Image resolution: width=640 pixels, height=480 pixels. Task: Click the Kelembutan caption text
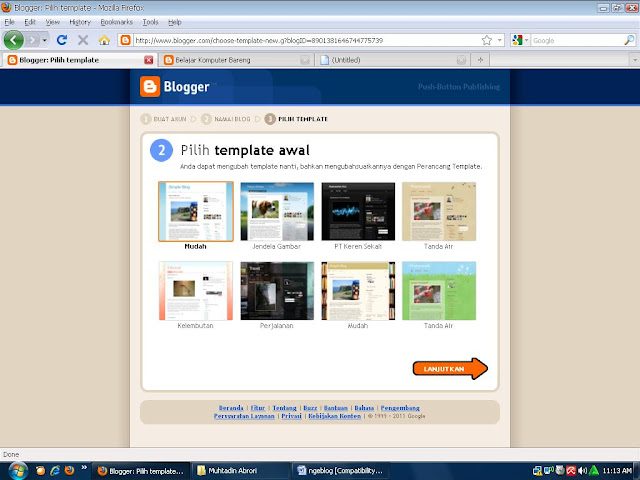click(196, 326)
